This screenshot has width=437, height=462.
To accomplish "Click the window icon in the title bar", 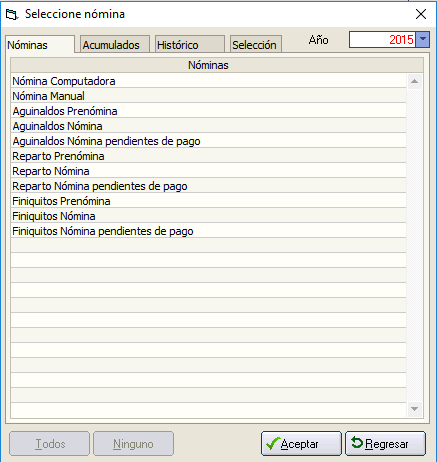I will coord(12,14).
